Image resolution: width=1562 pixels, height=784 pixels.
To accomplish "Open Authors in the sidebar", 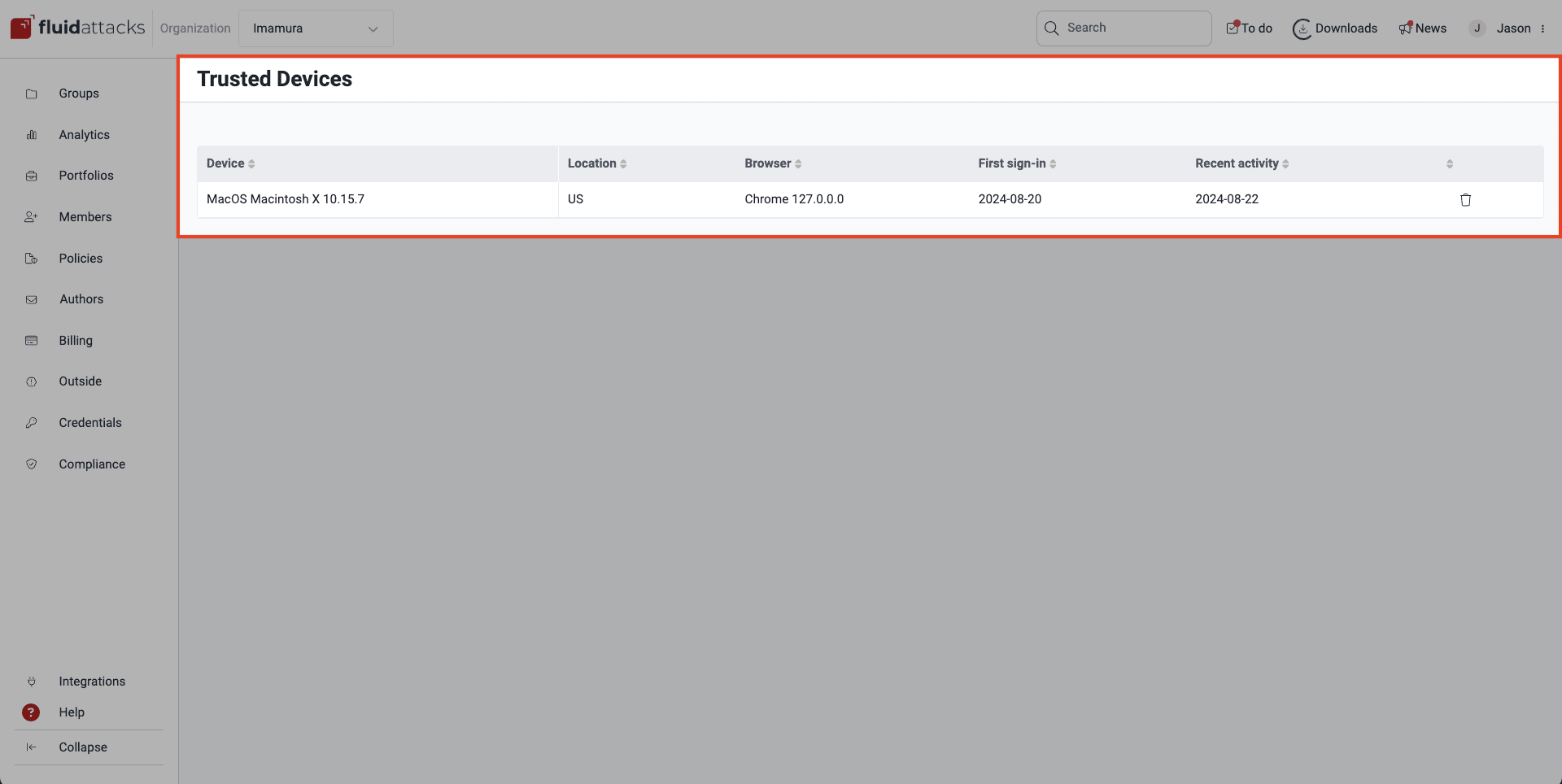I will (81, 299).
